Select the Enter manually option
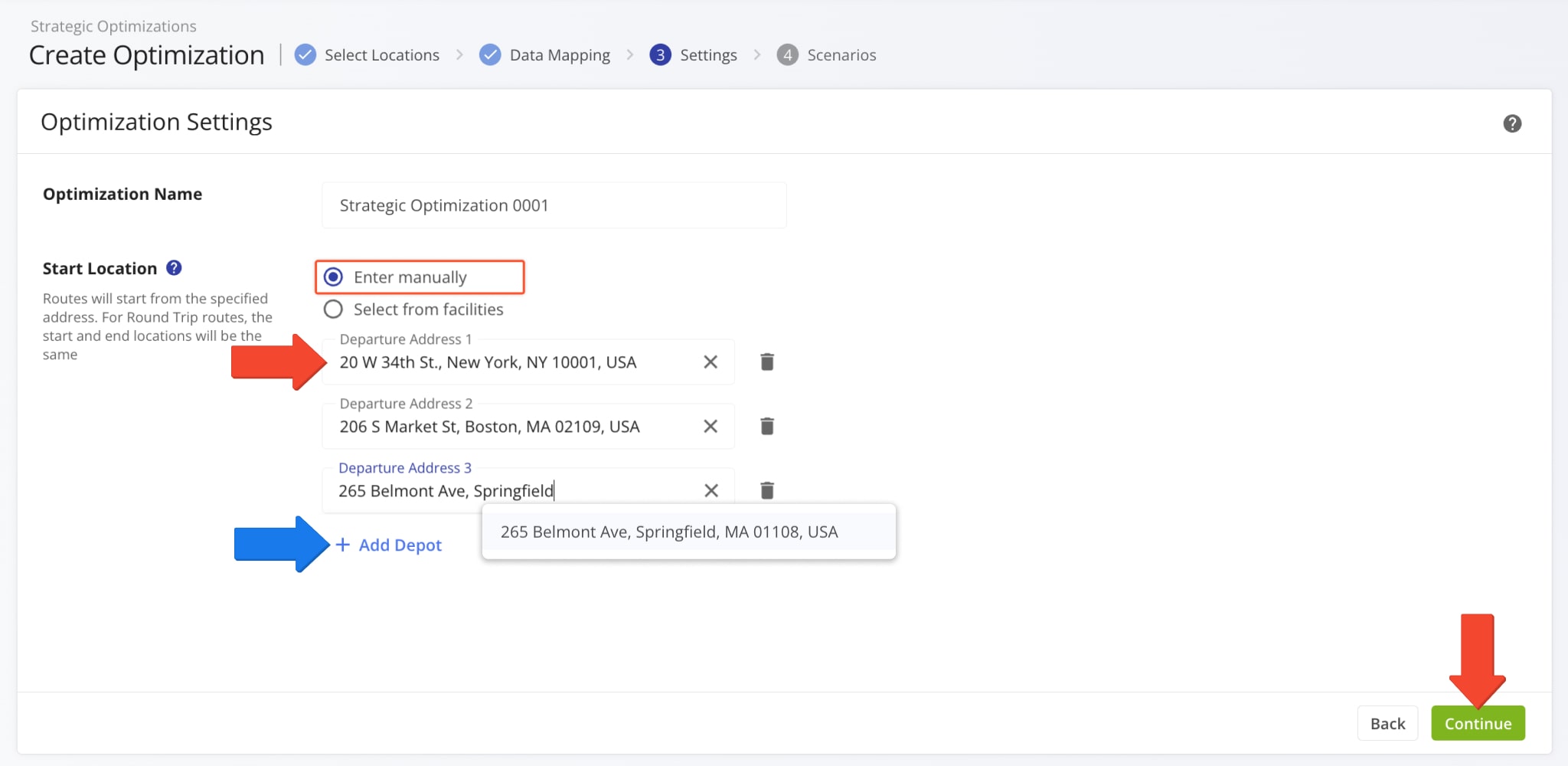The width and height of the screenshot is (1568, 766). (x=333, y=277)
